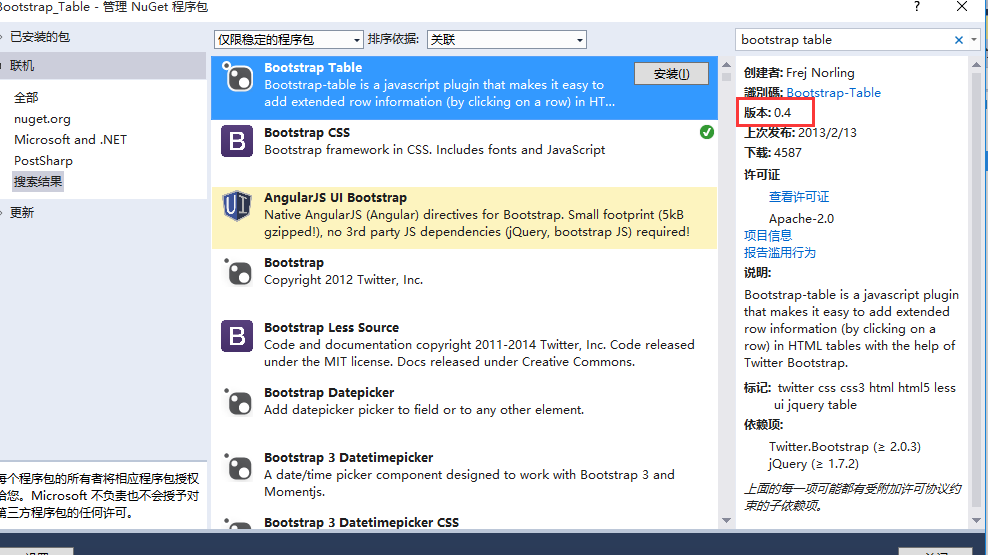The width and height of the screenshot is (988, 555).
Task: Click the 版本: 0.4 version text
Action: pyautogui.click(x=767, y=113)
